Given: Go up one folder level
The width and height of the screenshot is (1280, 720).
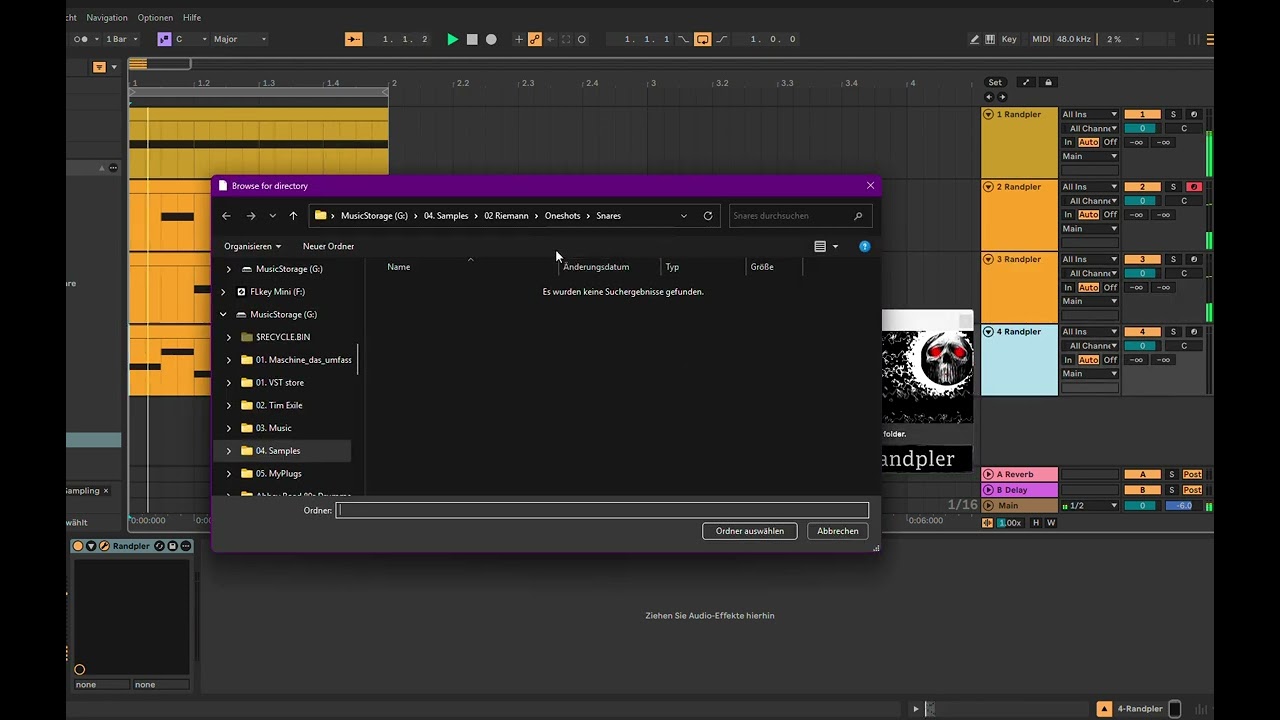Looking at the screenshot, I should [293, 216].
